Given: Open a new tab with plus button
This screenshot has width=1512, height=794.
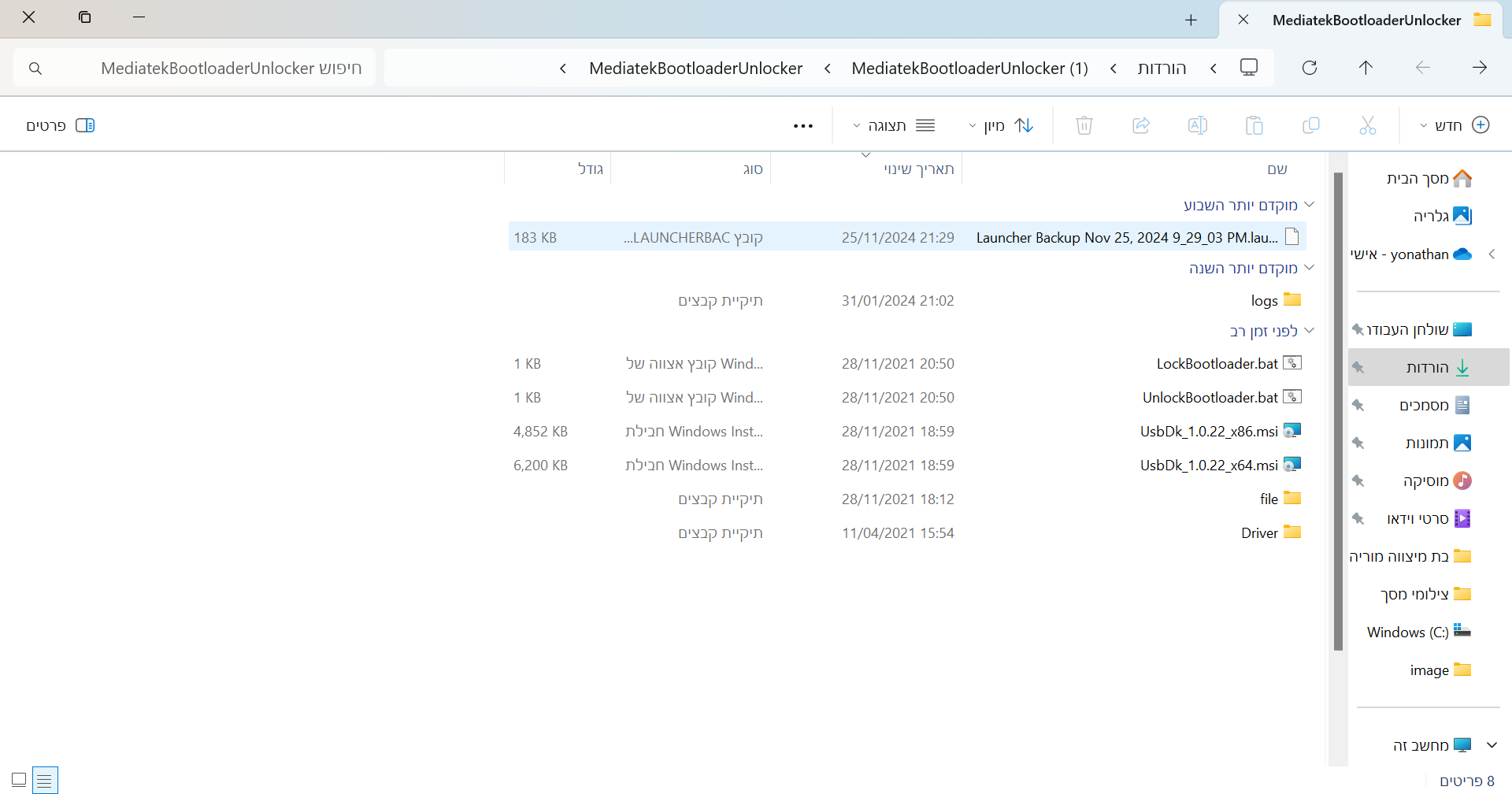Looking at the screenshot, I should click(1191, 20).
